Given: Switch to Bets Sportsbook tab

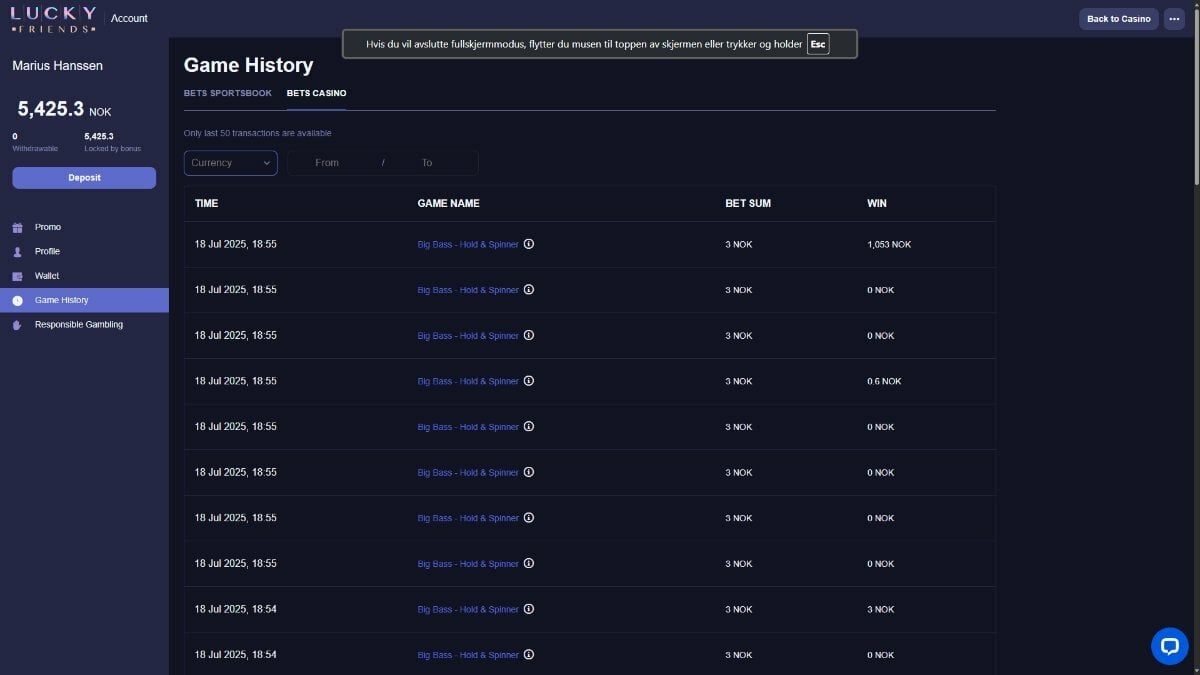Looking at the screenshot, I should 228,93.
